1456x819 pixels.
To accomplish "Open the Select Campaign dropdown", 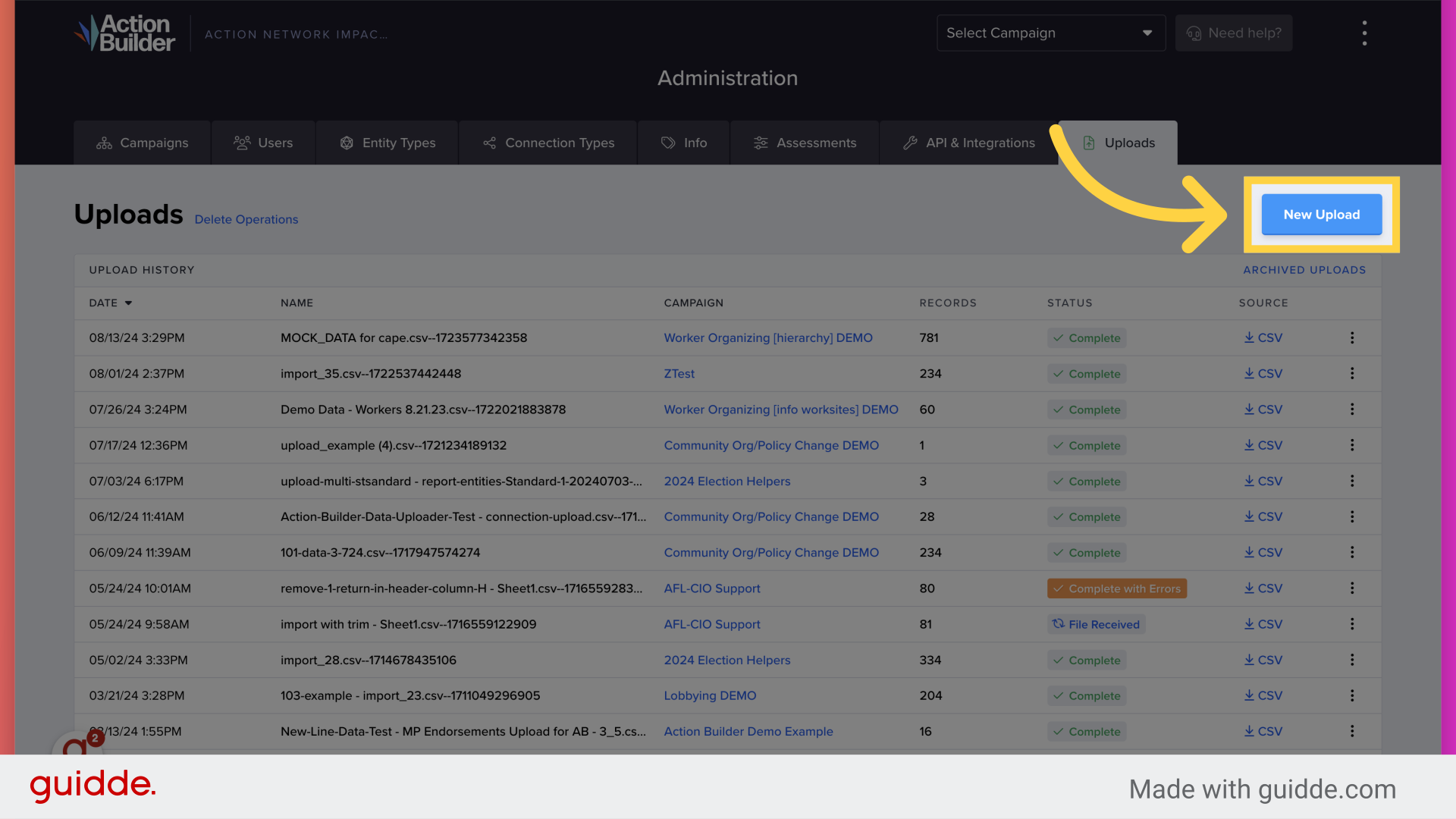I will pos(1050,33).
